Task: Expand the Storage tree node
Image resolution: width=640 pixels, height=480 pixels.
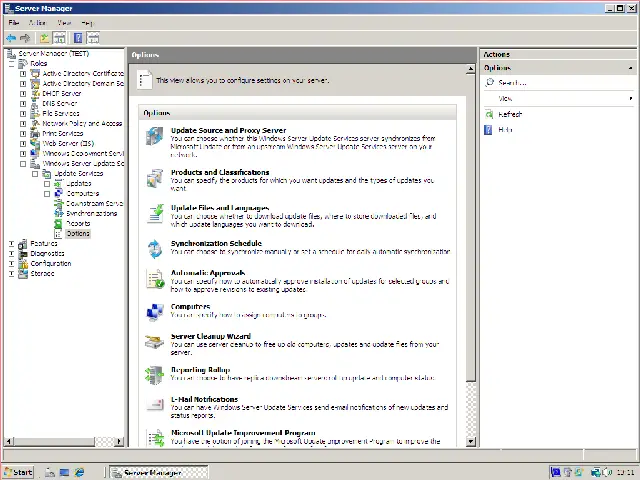Action: pos(11,273)
